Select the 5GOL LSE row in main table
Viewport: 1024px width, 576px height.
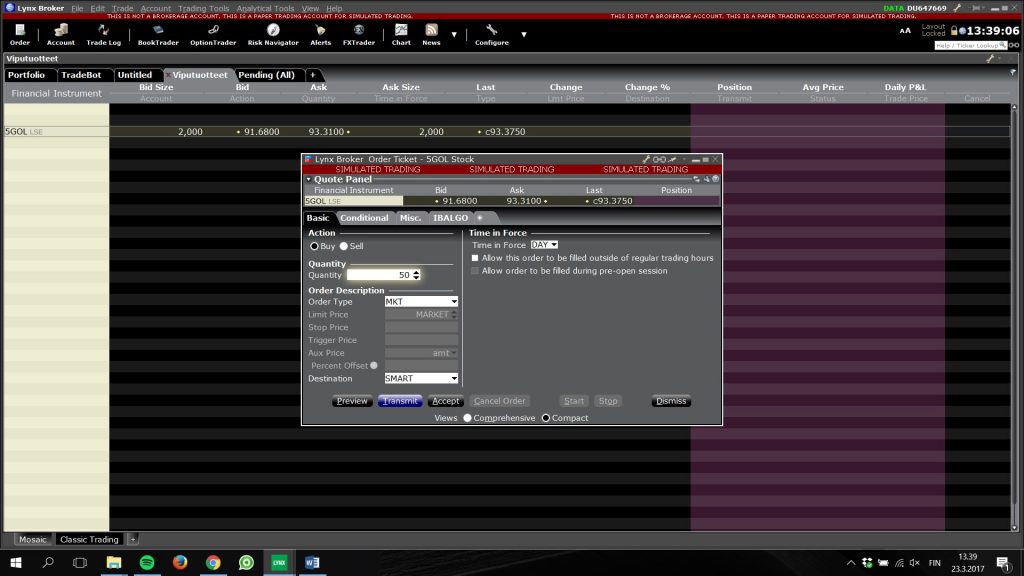pos(506,132)
